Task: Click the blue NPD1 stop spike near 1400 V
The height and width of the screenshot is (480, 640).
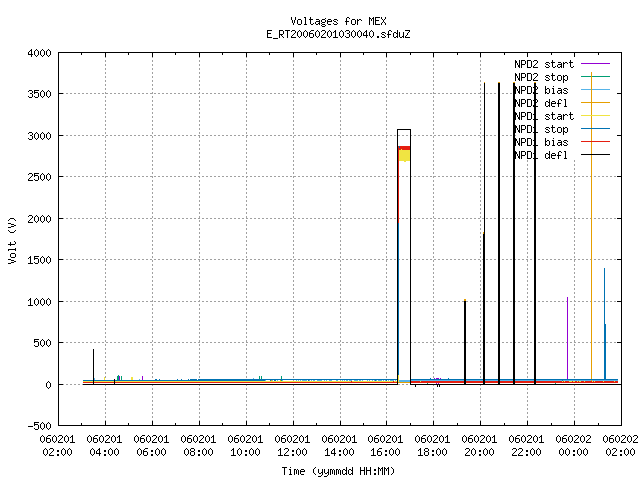Action: (604, 324)
